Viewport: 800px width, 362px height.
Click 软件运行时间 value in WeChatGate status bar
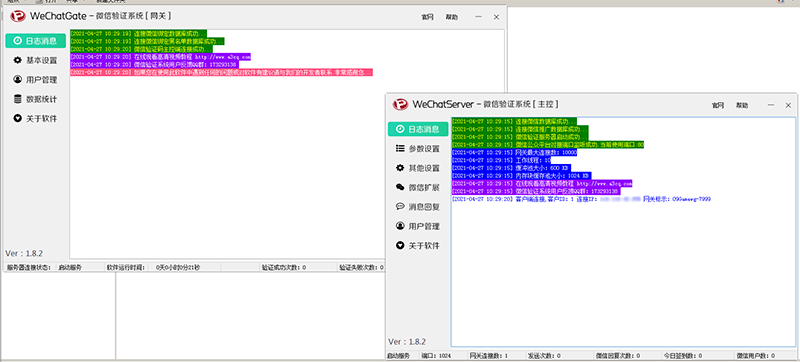(x=179, y=267)
